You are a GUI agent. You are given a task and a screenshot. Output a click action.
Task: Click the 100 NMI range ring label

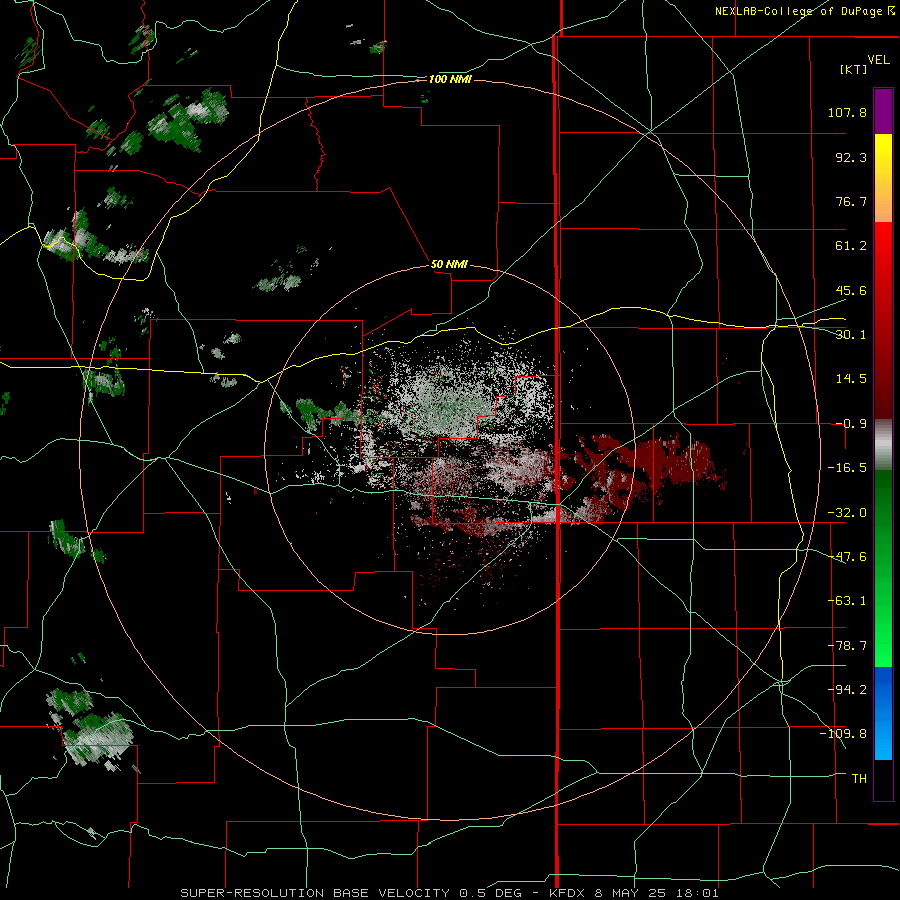450,79
